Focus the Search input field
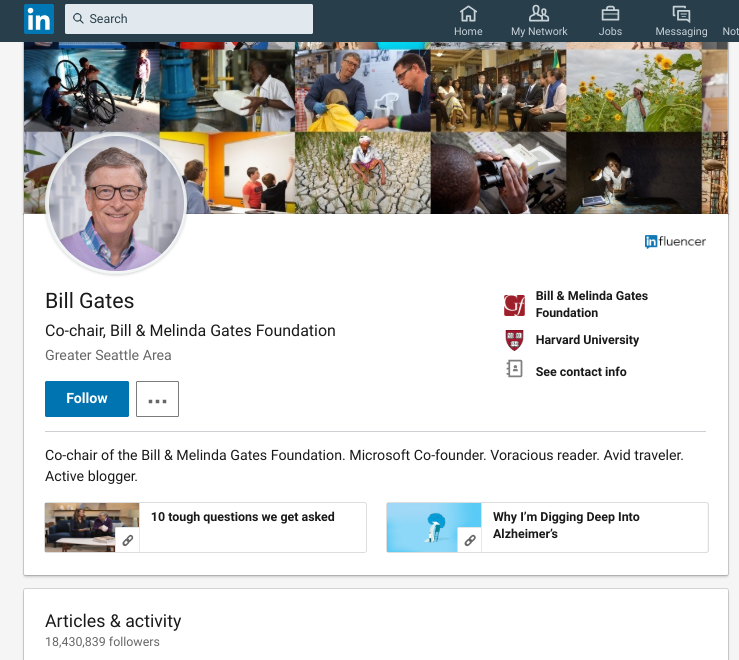 (x=189, y=19)
